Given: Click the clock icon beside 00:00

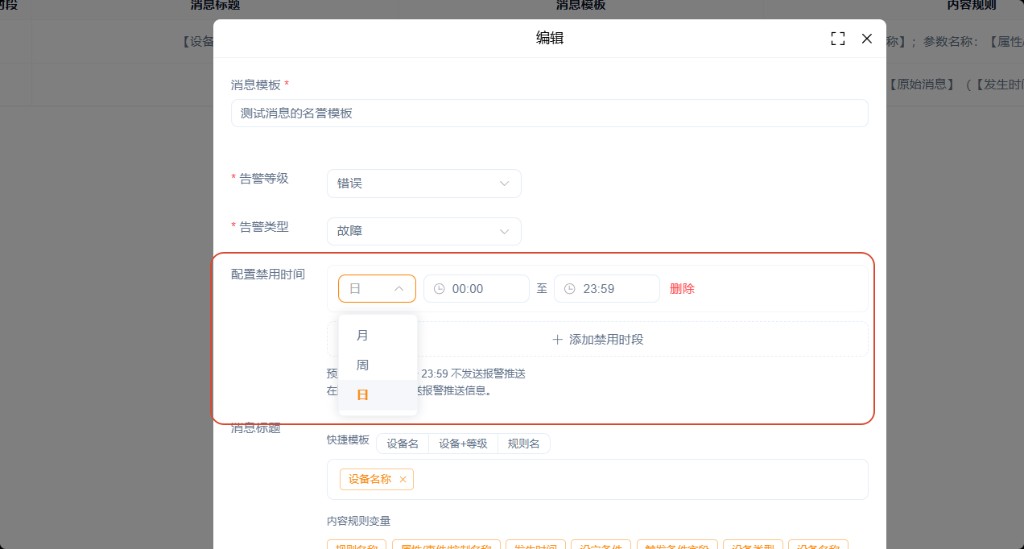Looking at the screenshot, I should pos(440,289).
